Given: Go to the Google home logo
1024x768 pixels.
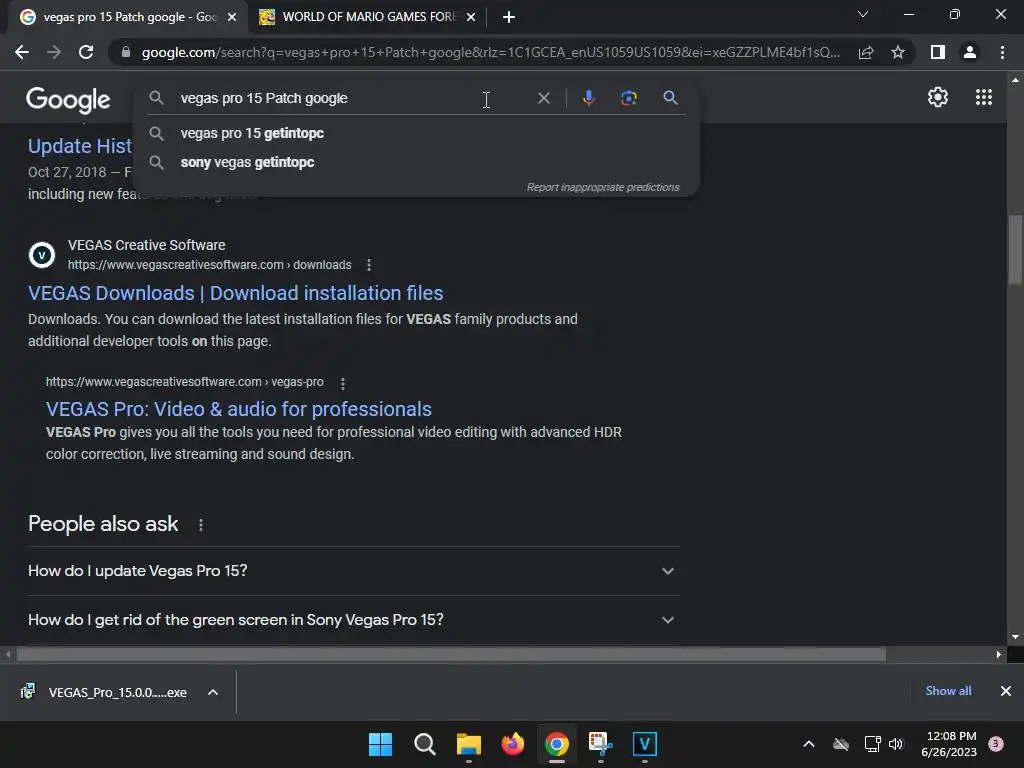Looking at the screenshot, I should click(x=68, y=100).
